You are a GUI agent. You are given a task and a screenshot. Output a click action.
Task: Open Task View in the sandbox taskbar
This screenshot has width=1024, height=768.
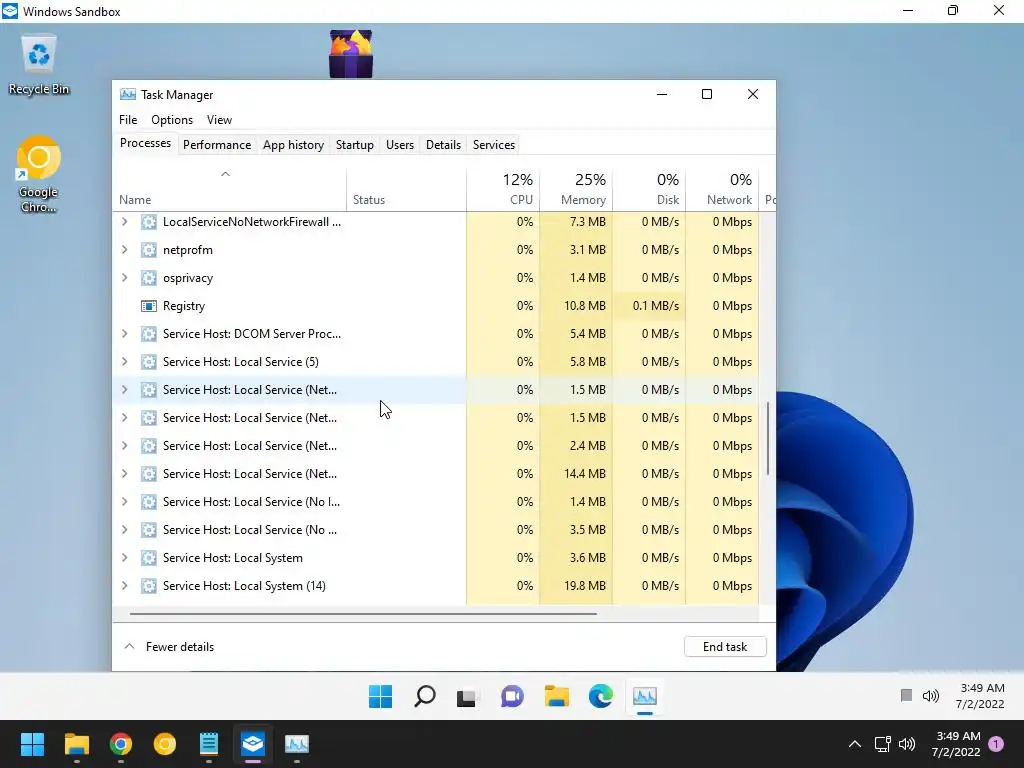coord(468,697)
